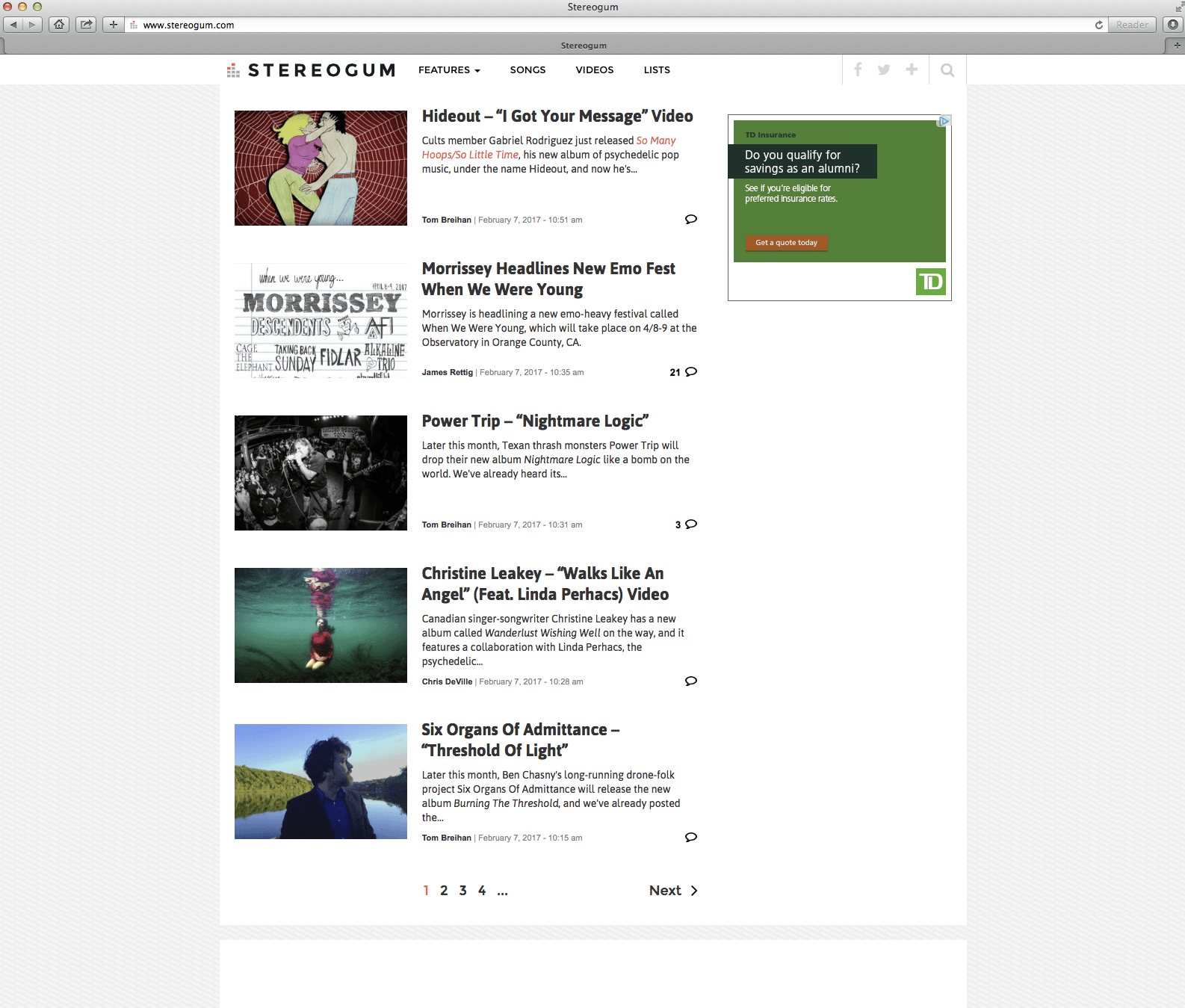Image resolution: width=1185 pixels, height=1008 pixels.
Task: Click author name James Rettig
Action: pyautogui.click(x=448, y=372)
